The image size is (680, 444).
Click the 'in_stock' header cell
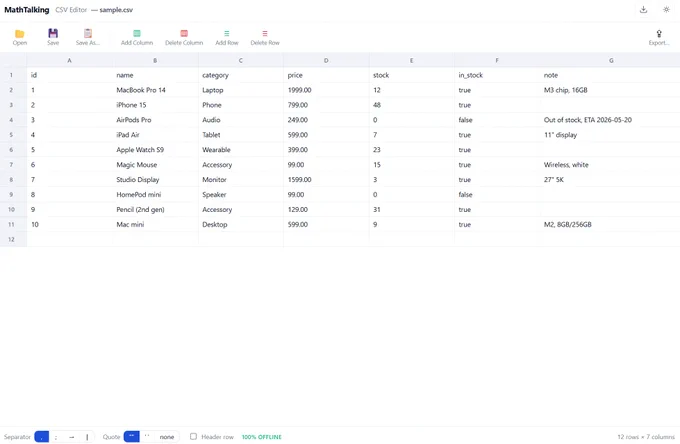(x=497, y=75)
